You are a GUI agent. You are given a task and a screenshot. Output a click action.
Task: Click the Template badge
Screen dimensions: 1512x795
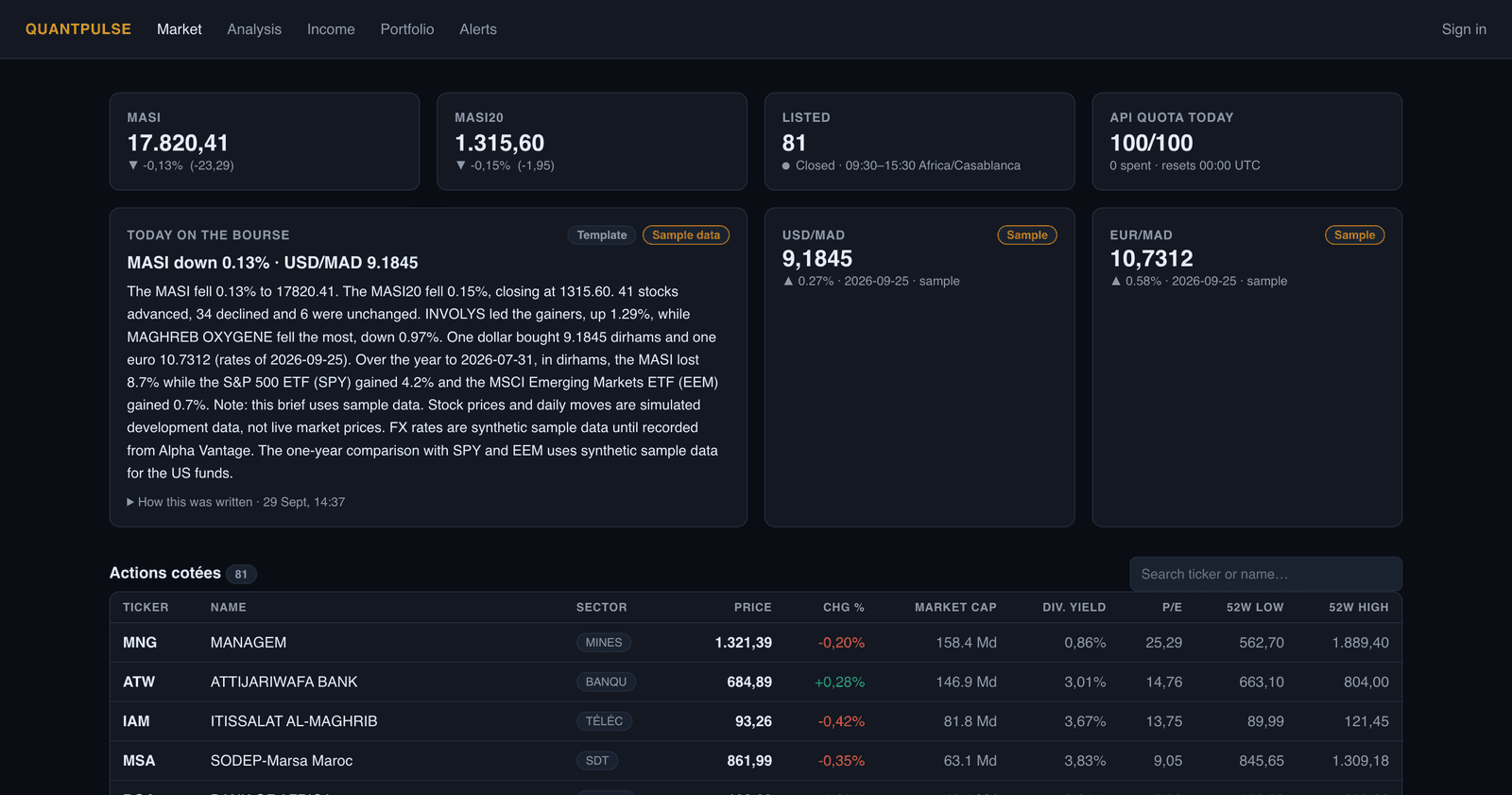coord(602,235)
